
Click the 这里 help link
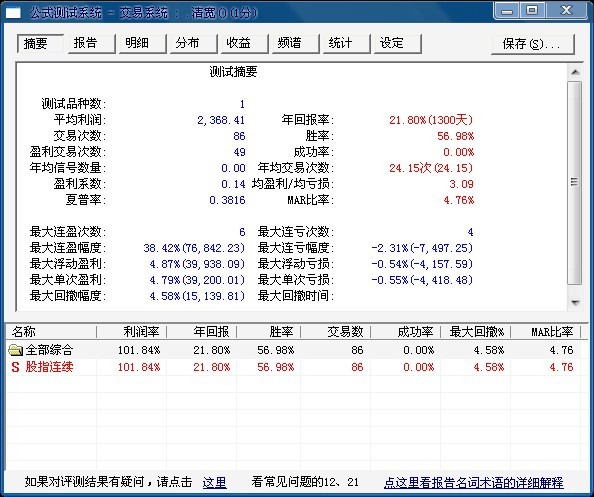[214, 482]
